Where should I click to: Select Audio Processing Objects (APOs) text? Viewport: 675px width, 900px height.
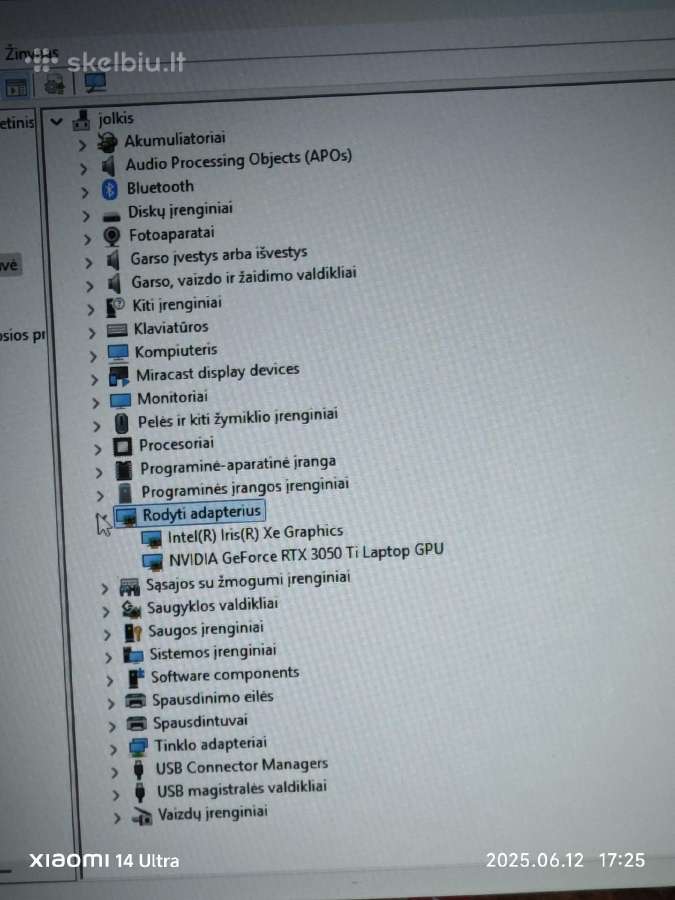[239, 161]
